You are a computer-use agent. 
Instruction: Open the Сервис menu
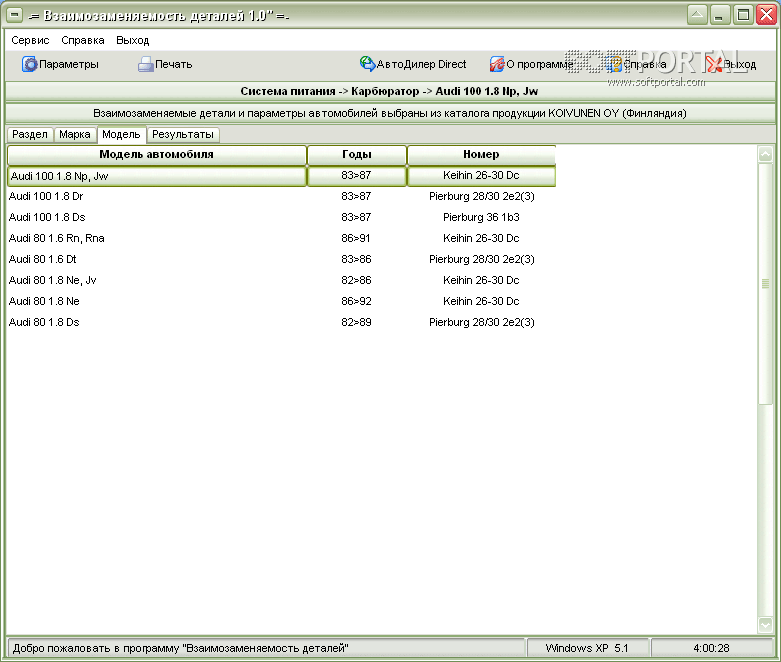point(30,40)
